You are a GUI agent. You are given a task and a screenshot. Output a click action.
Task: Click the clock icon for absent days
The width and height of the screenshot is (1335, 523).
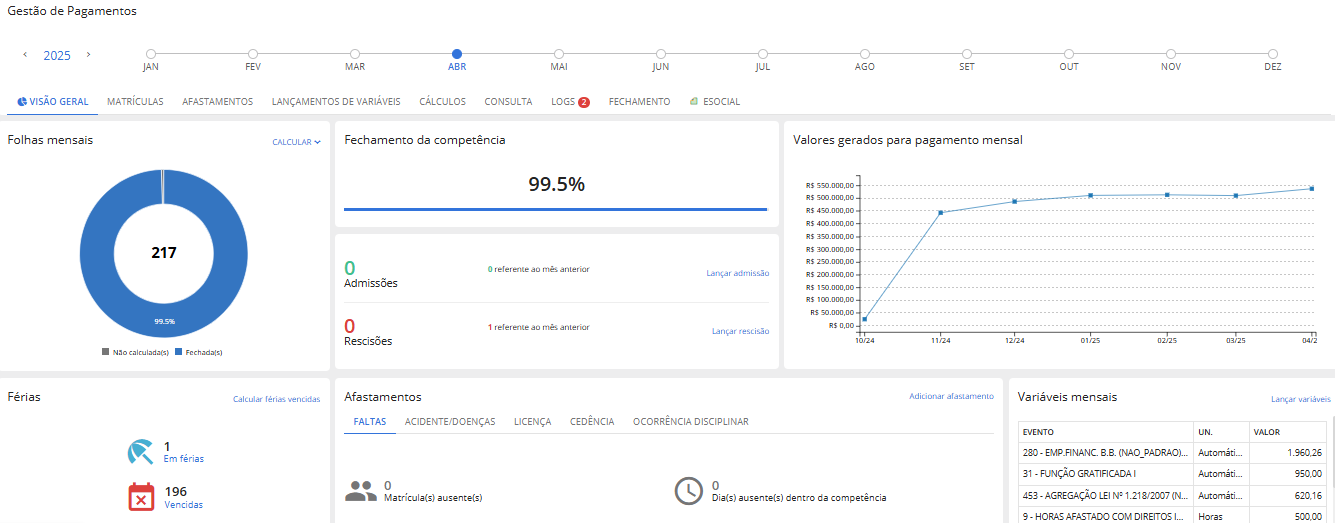tap(688, 491)
